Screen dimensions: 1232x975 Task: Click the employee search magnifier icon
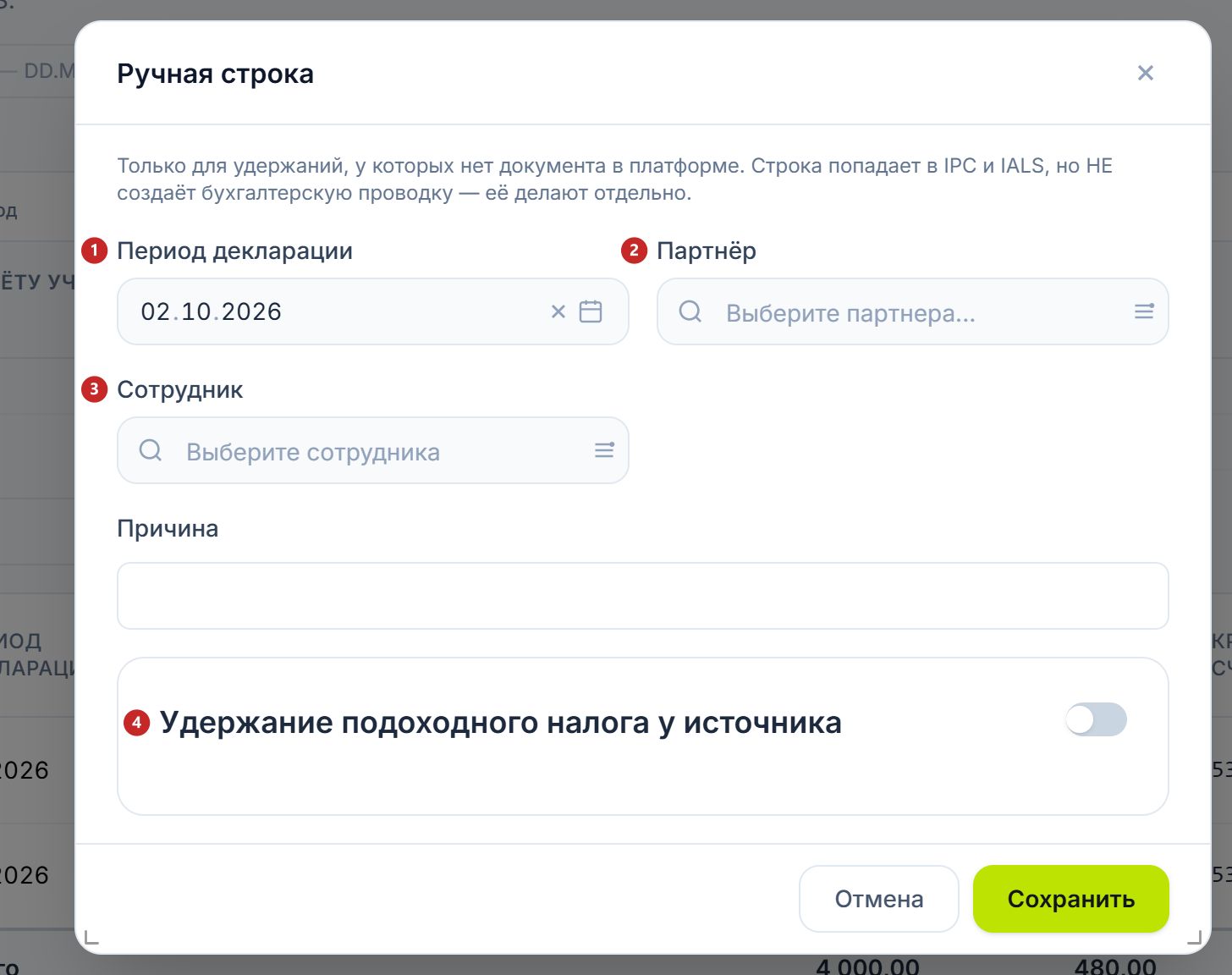pyautogui.click(x=151, y=450)
